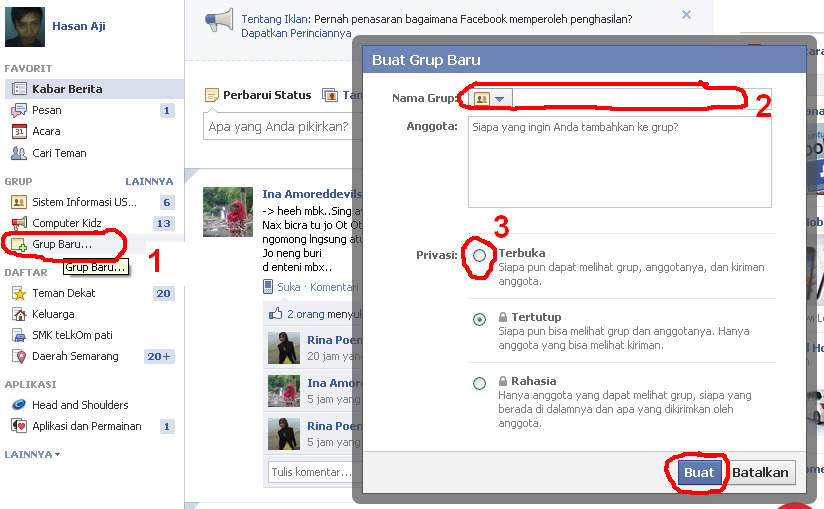Screen dimensions: 824x509
Task: Click the thumbs-up likes icon
Action: click(x=276, y=314)
